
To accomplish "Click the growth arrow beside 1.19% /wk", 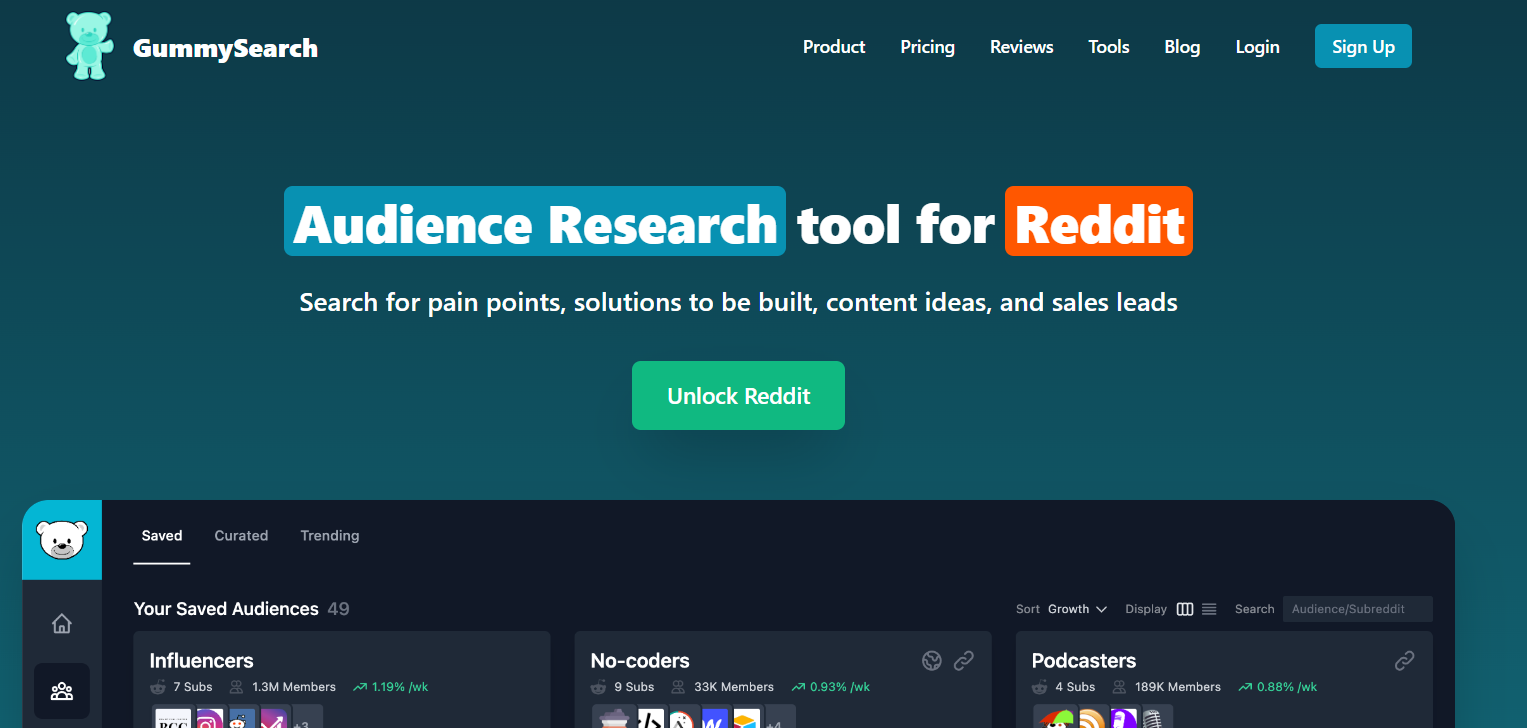I will pyautogui.click(x=360, y=687).
